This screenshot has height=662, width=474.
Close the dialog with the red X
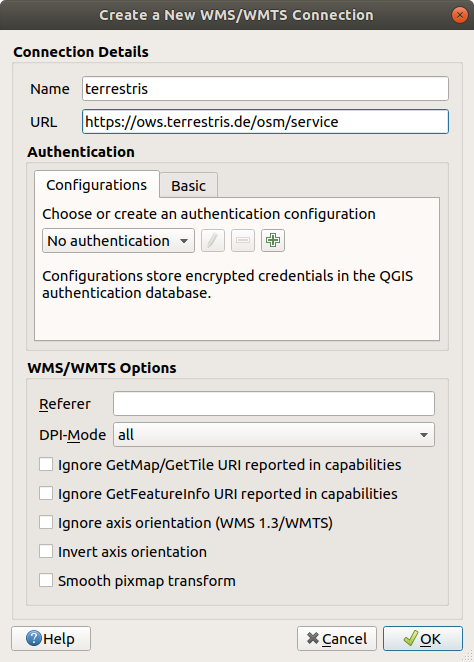pyautogui.click(x=460, y=15)
